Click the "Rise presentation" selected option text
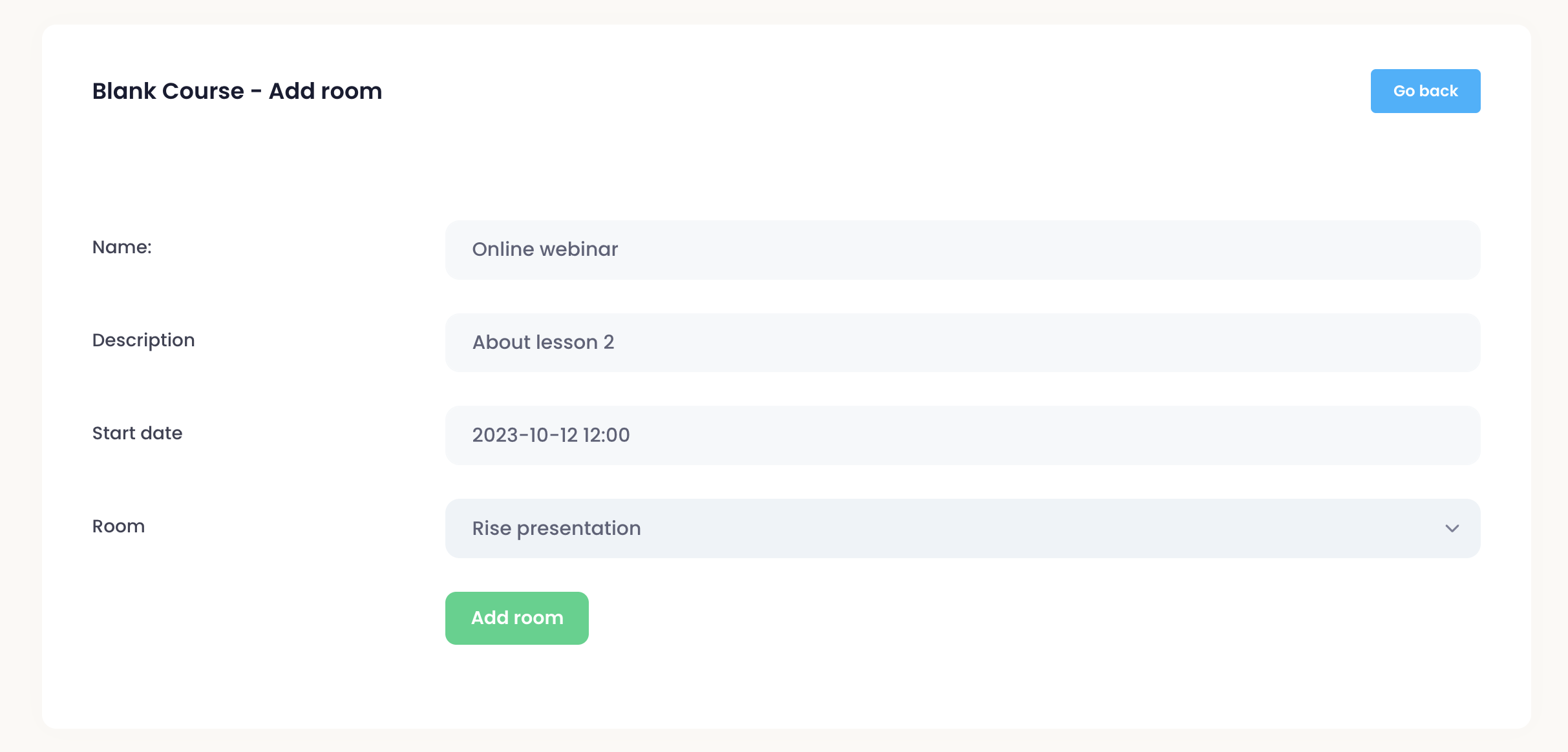This screenshot has height=752, width=1568. coord(556,528)
